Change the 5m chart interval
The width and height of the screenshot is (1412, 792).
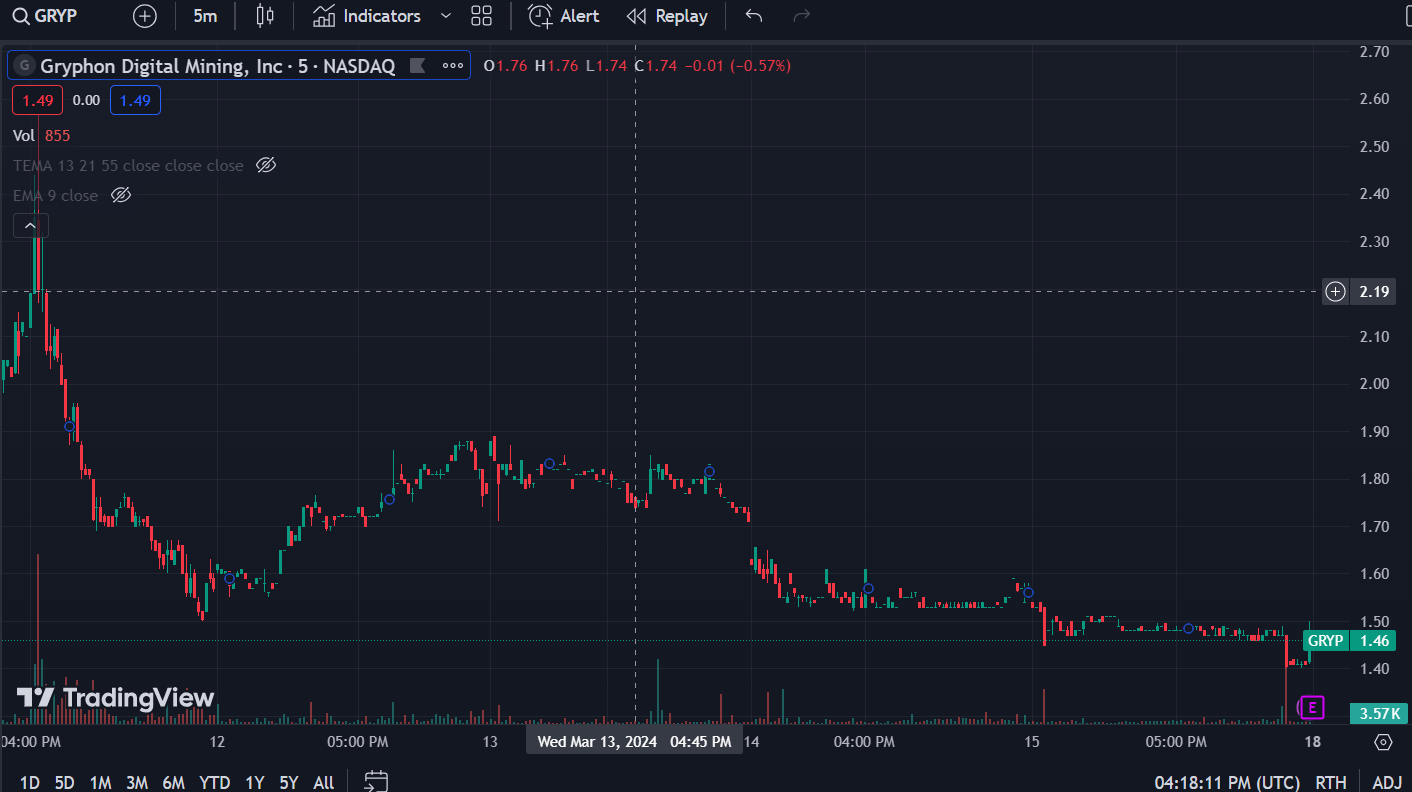coord(205,16)
